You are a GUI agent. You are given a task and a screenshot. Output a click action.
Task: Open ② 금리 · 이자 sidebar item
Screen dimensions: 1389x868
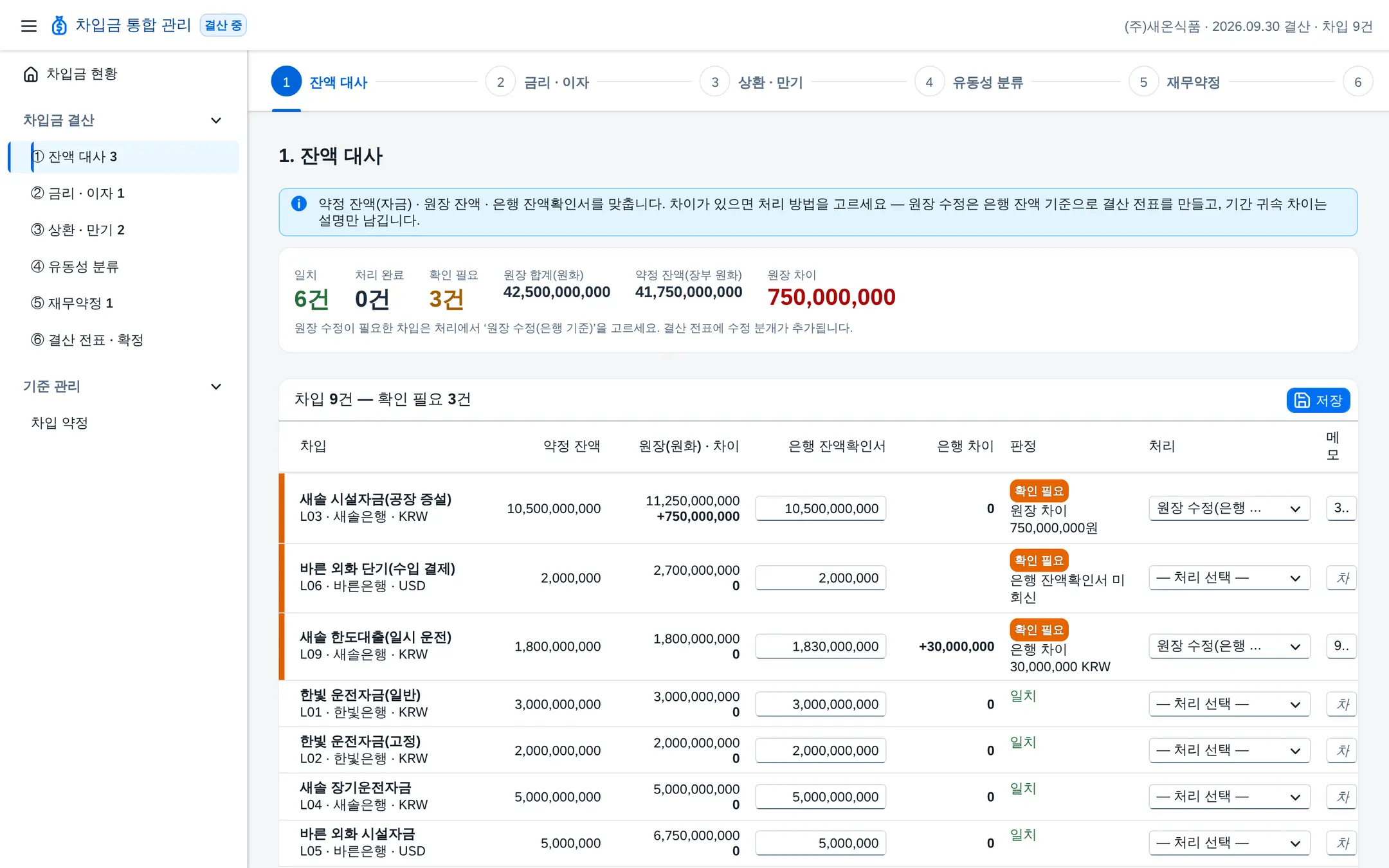pos(122,193)
